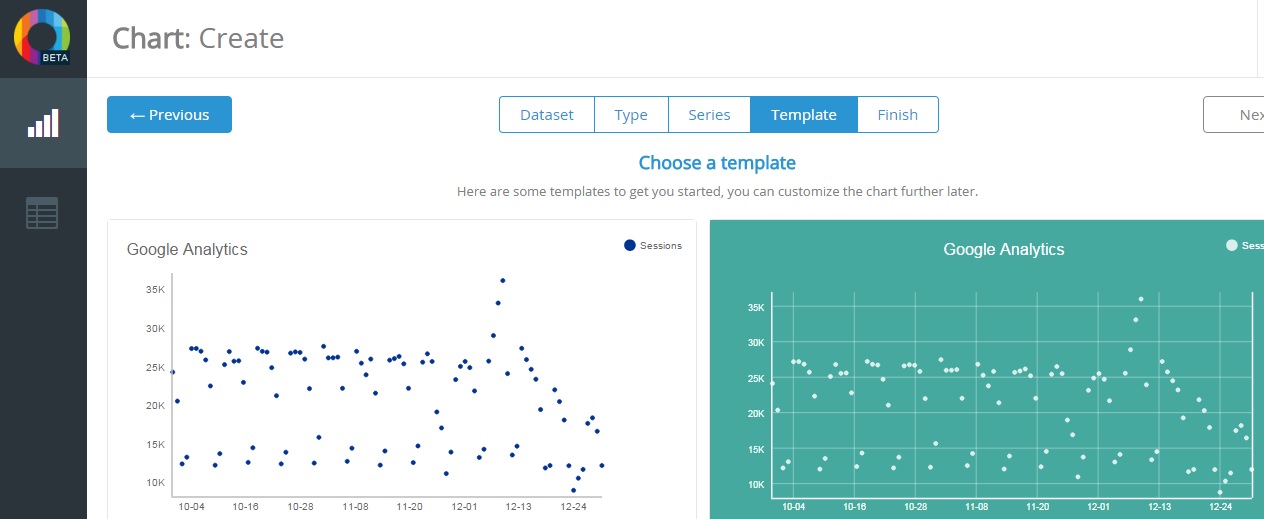Viewport: 1264px width, 519px height.
Task: Go back with the Previous button
Action: pyautogui.click(x=169, y=115)
